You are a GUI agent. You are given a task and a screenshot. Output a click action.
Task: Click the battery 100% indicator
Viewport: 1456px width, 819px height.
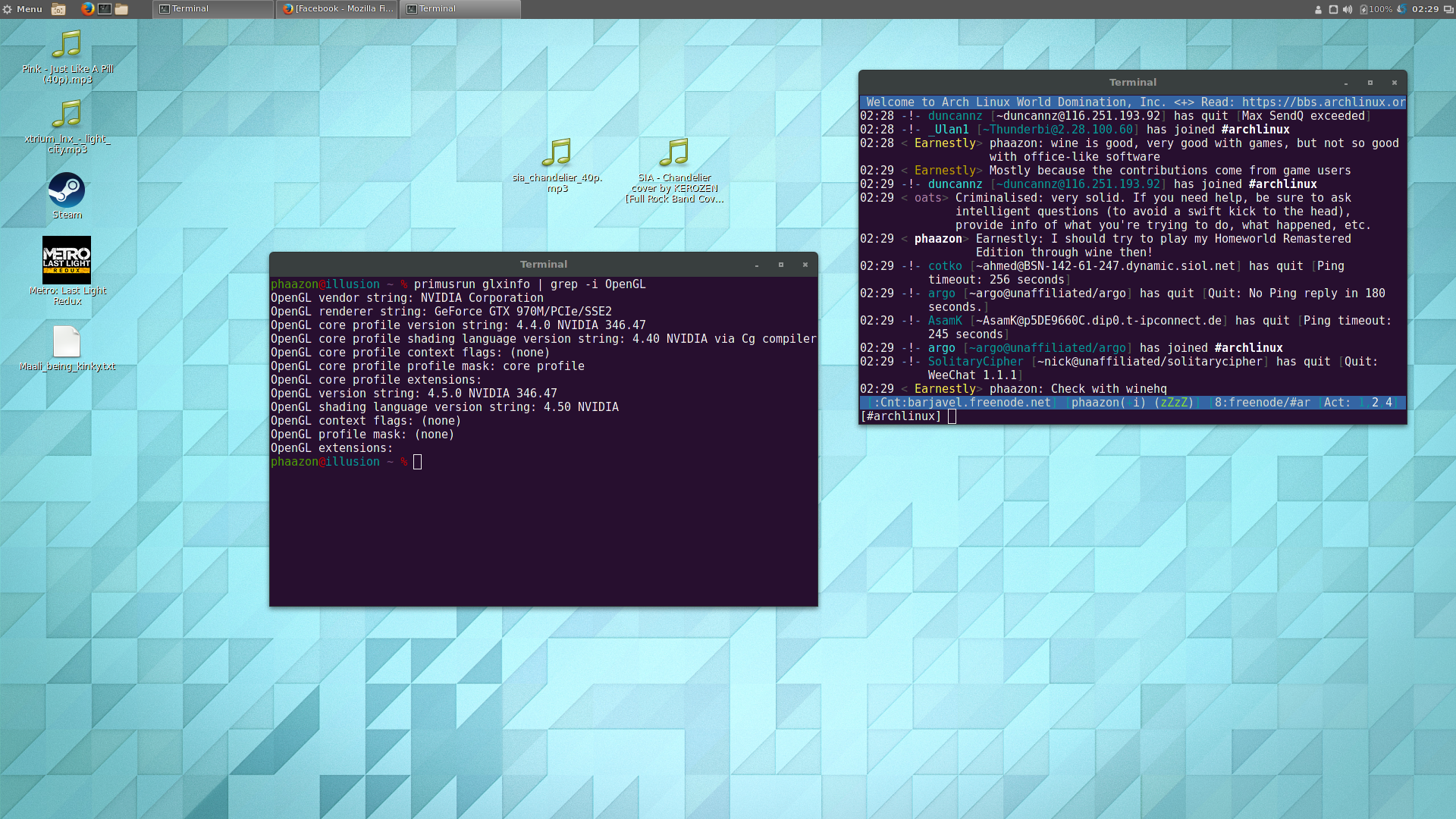(x=1376, y=9)
